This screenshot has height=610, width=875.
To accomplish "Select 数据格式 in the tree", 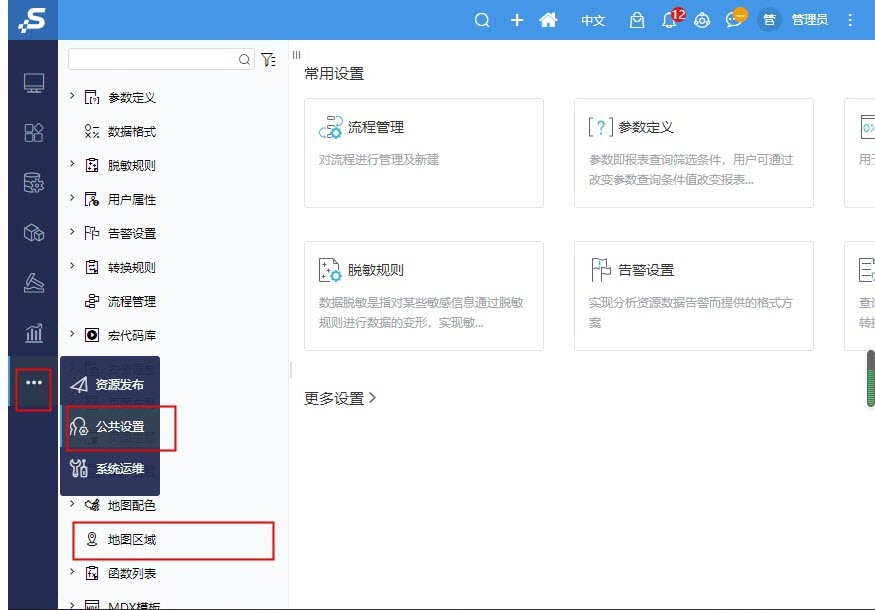I will click(x=132, y=132).
